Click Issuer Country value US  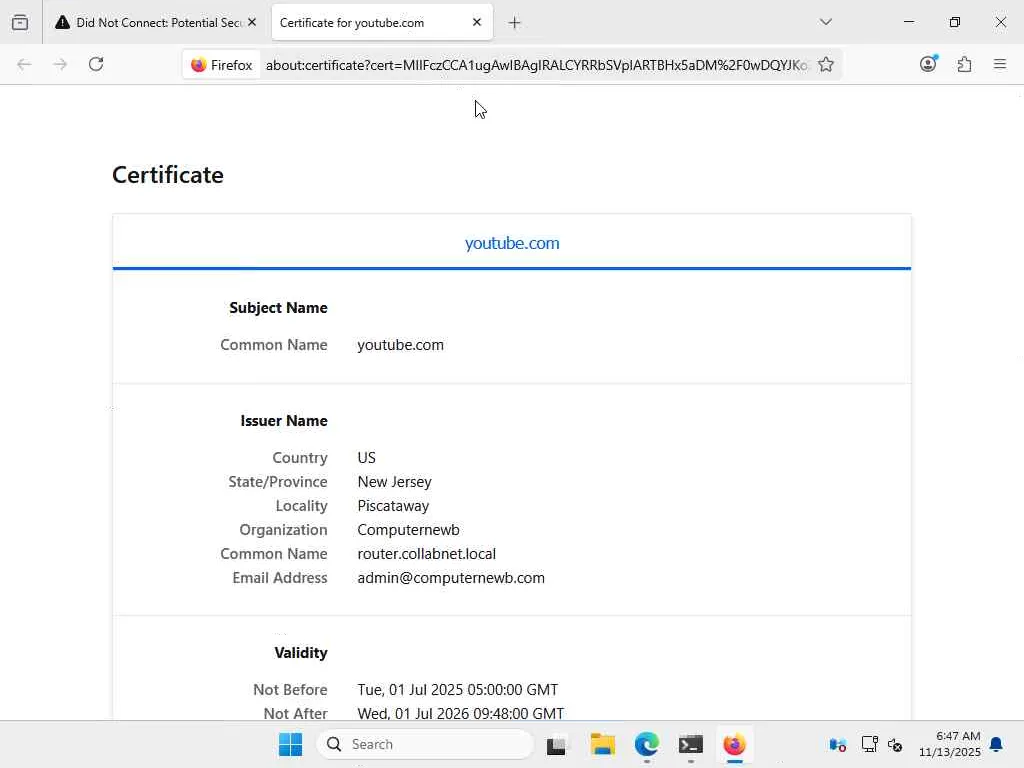point(366,458)
